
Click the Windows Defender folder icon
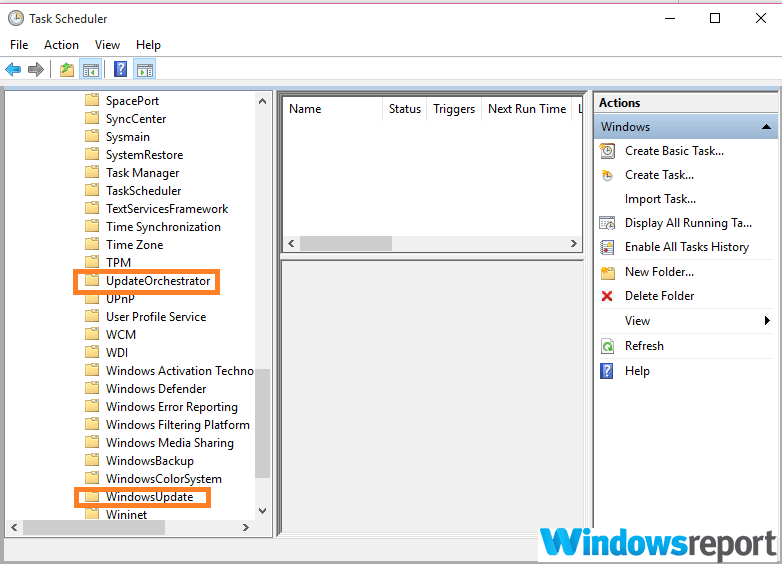tap(92, 388)
